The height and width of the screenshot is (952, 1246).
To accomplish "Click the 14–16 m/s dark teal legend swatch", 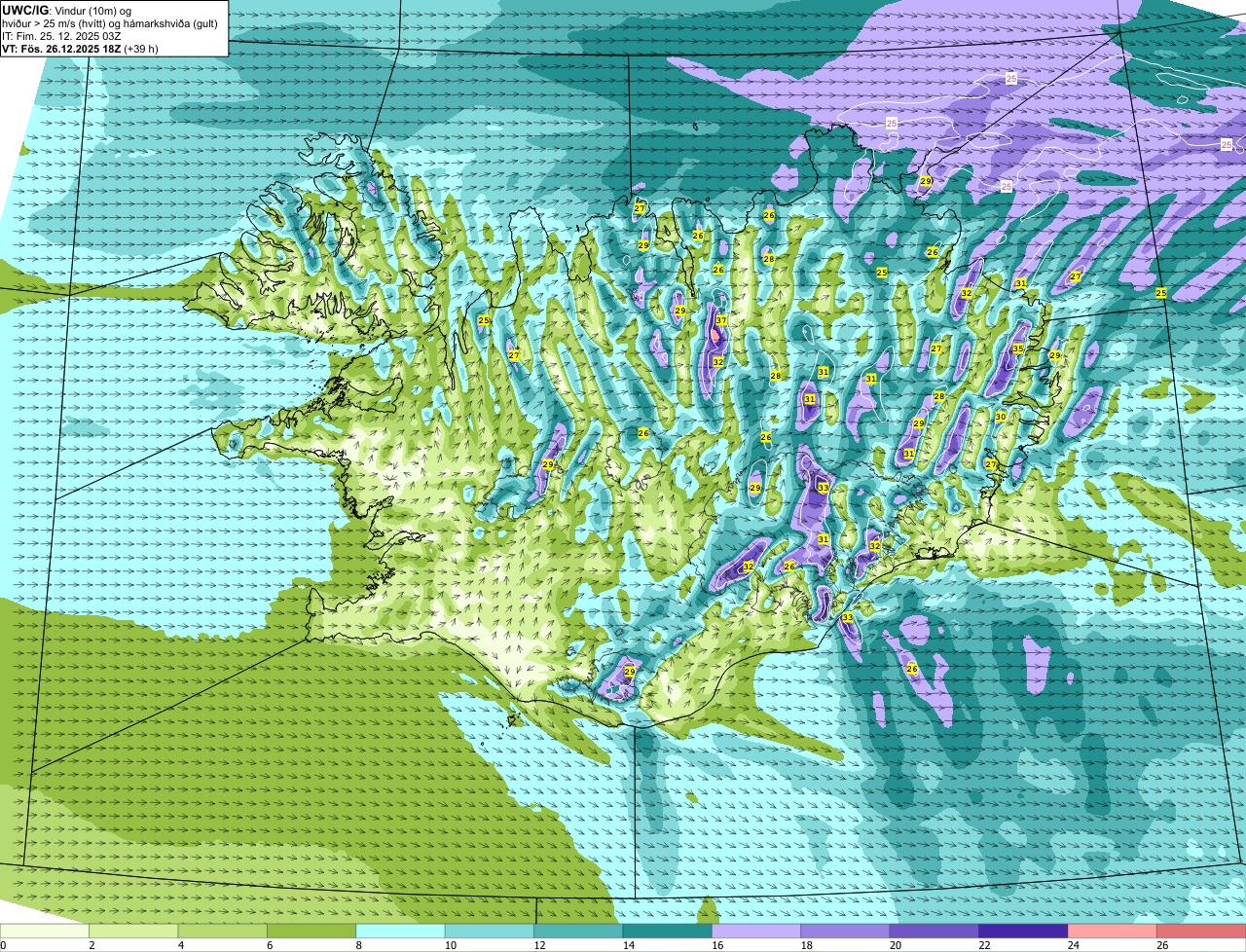I will click(668, 931).
